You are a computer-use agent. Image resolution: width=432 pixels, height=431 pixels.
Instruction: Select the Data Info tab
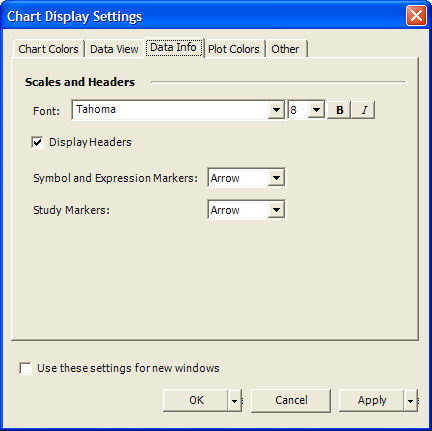click(x=173, y=47)
